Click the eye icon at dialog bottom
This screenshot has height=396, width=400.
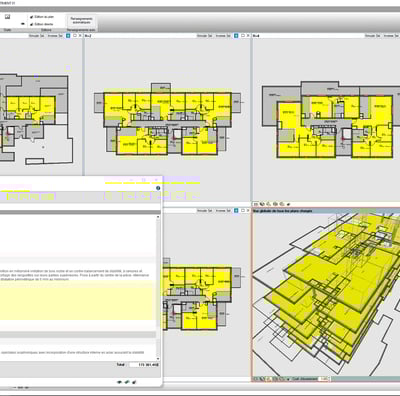click(x=120, y=382)
